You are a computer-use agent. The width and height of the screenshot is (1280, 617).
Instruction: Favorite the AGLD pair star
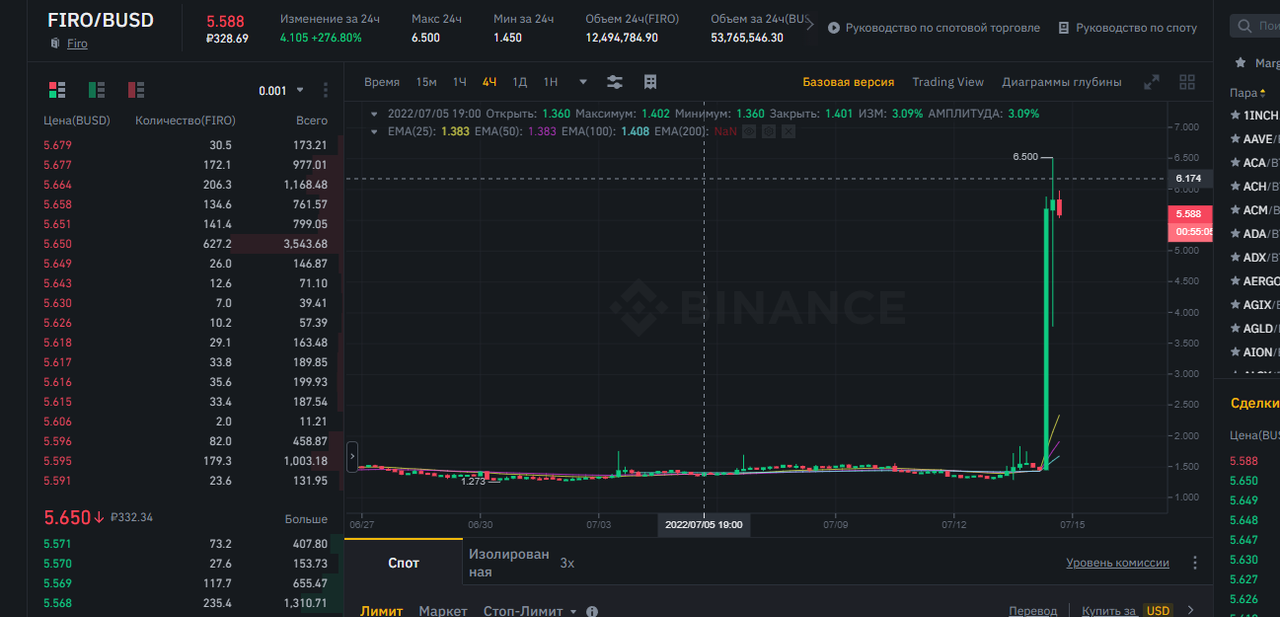click(x=1236, y=328)
